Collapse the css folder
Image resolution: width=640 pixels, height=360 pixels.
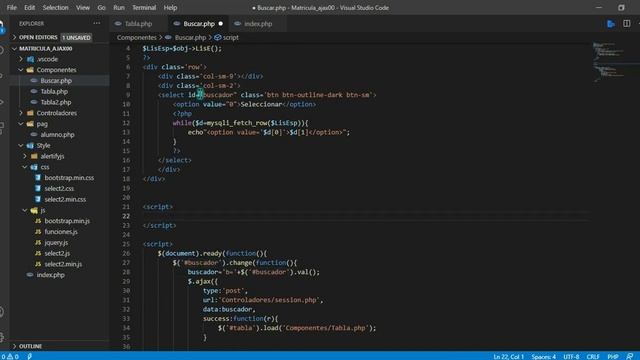[x=45, y=167]
